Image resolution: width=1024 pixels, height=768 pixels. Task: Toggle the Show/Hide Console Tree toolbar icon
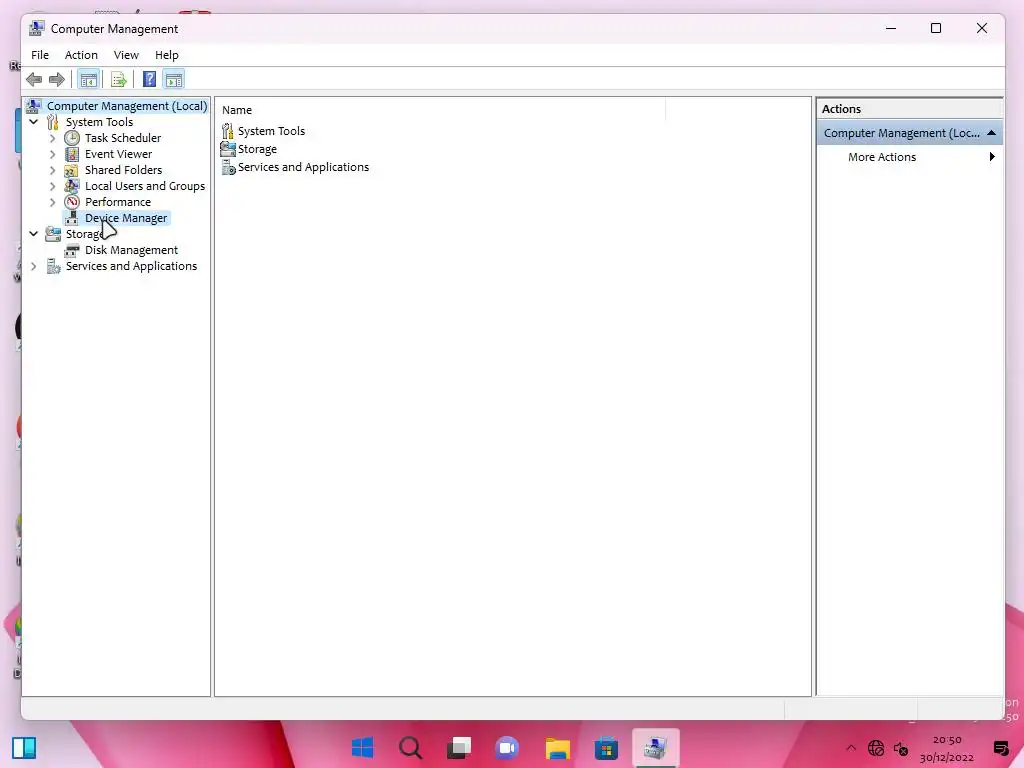(88, 80)
